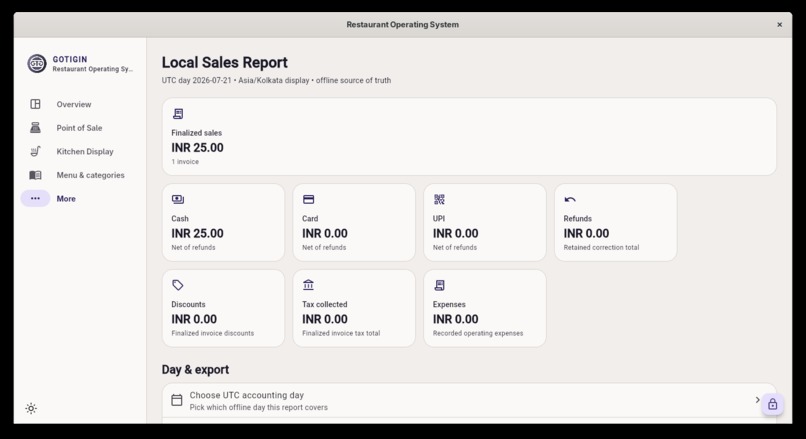Click the Point of Sale register icon

click(35, 128)
